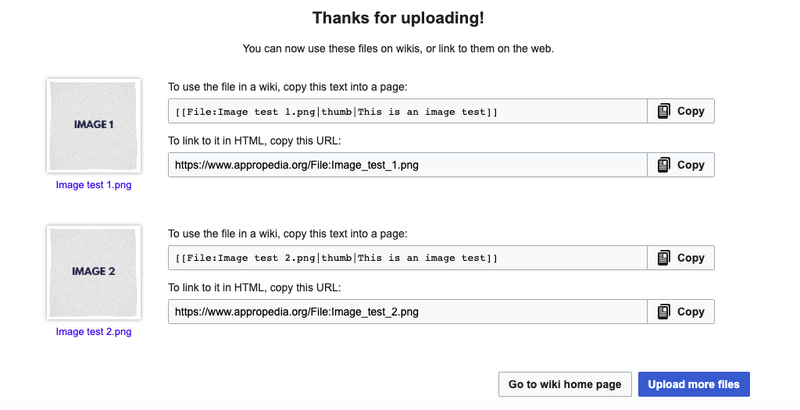Open the IMAGE 2 thumbnail
The width and height of the screenshot is (800, 410).
pyautogui.click(x=94, y=272)
